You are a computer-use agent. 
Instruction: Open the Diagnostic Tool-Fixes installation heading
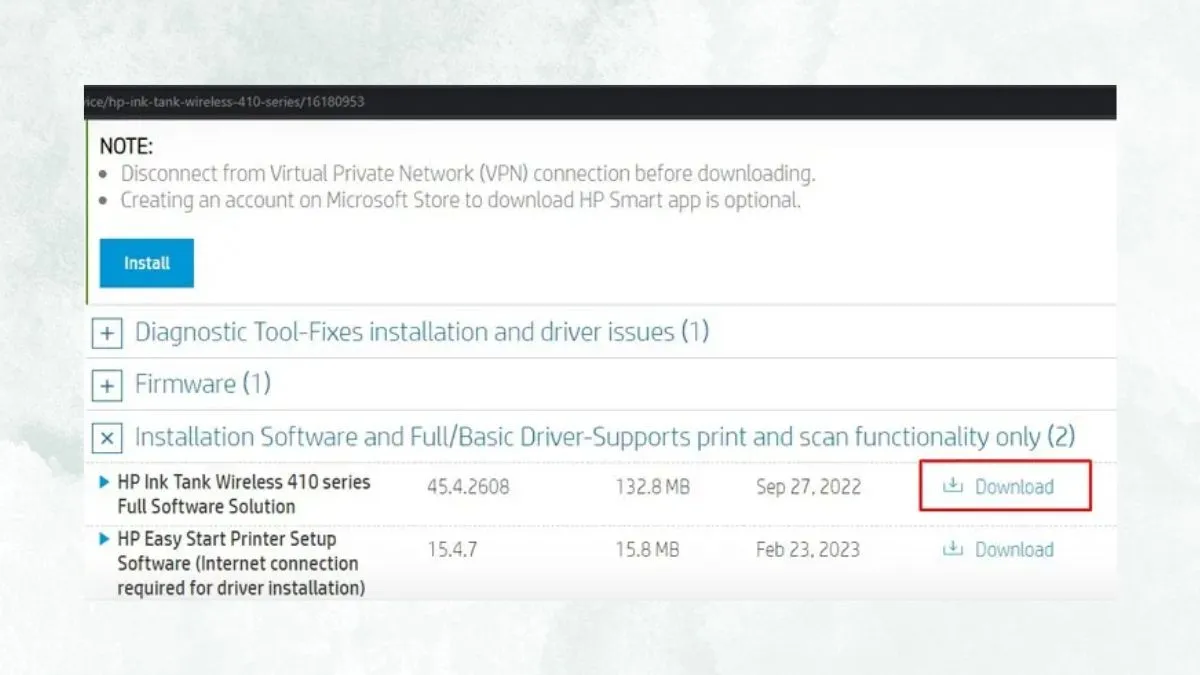[421, 332]
